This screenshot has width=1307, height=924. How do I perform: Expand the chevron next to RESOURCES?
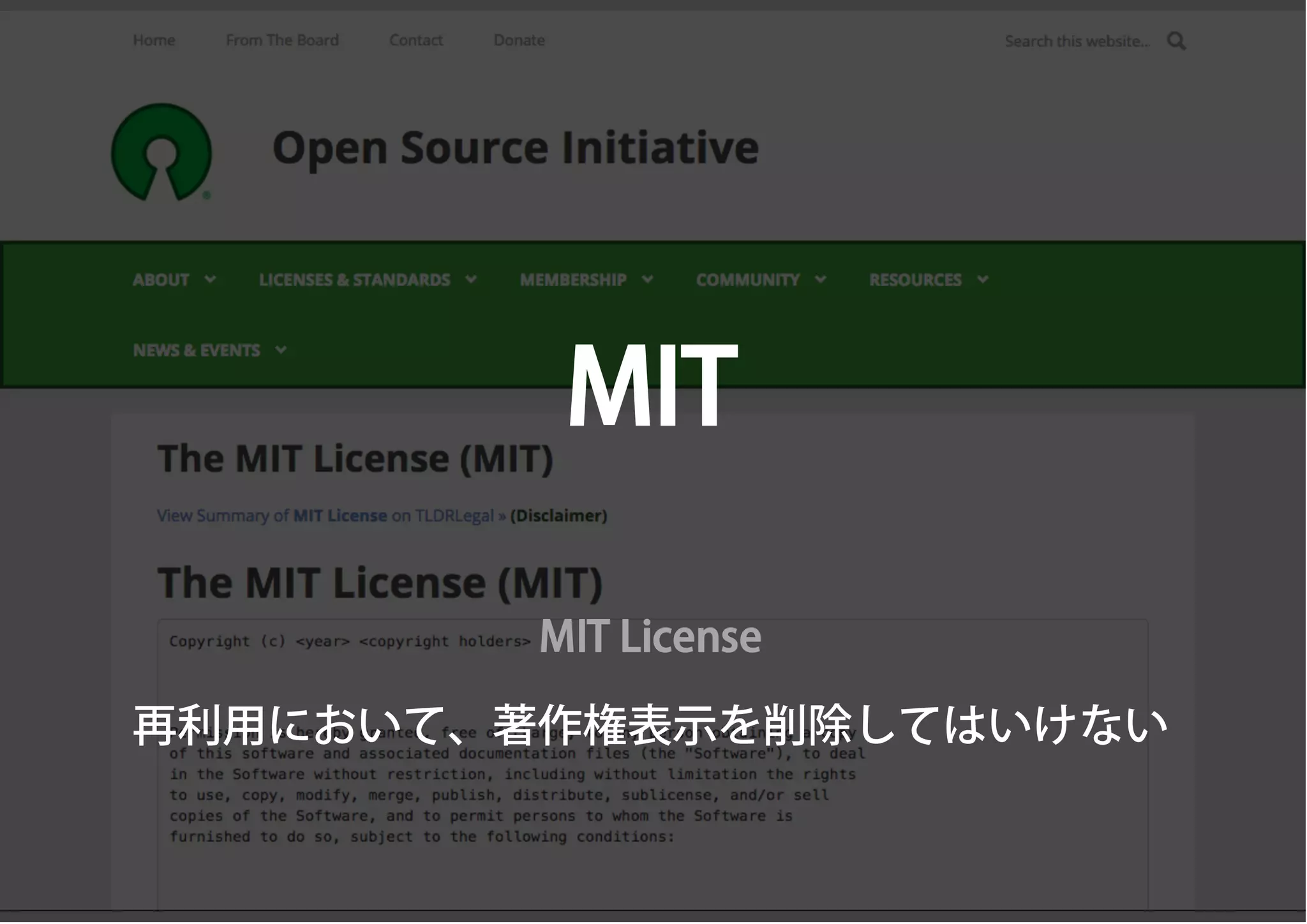click(983, 279)
